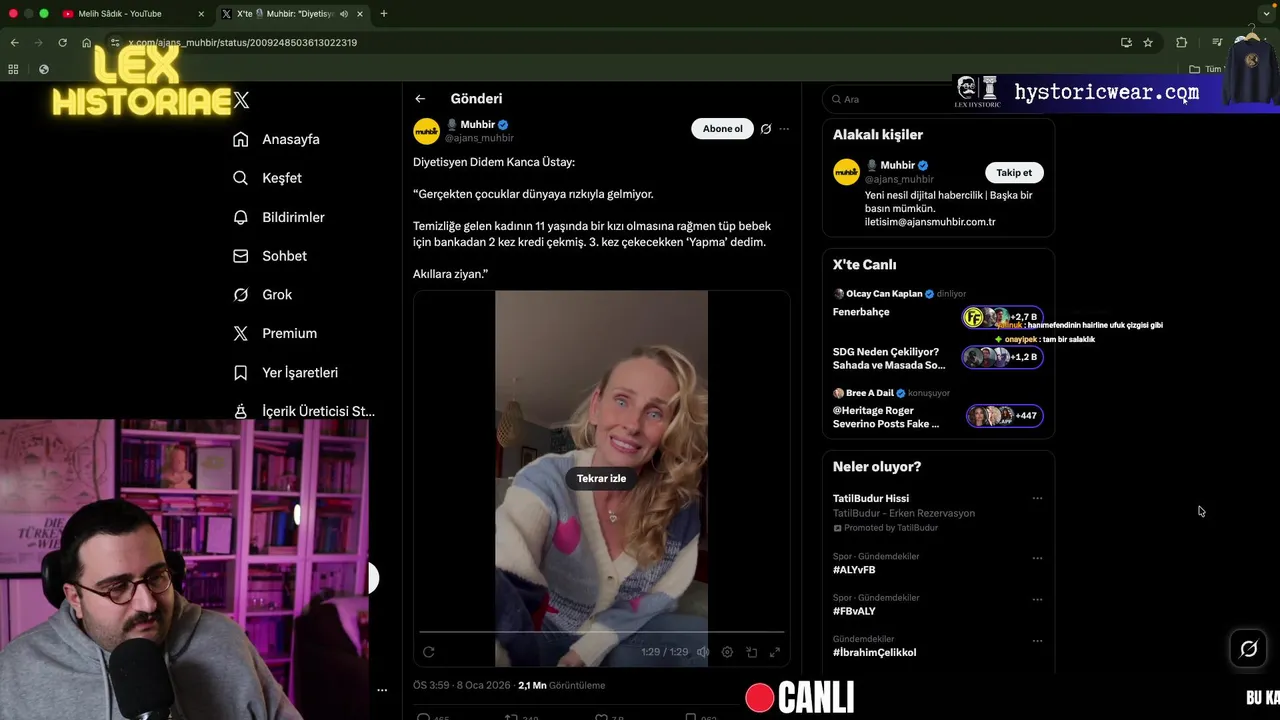The image size is (1280, 720).
Task: Click the install app icon in address bar
Action: [1126, 43]
